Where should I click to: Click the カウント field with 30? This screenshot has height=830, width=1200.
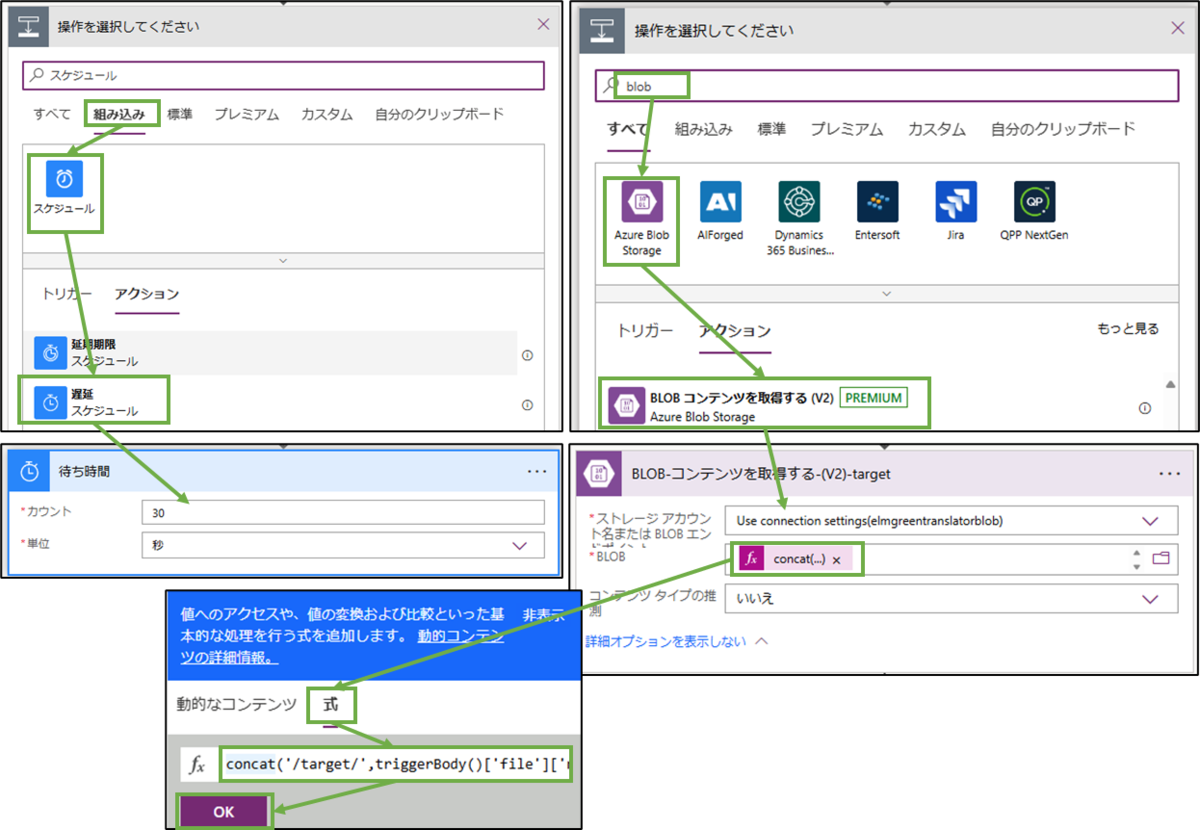343,512
